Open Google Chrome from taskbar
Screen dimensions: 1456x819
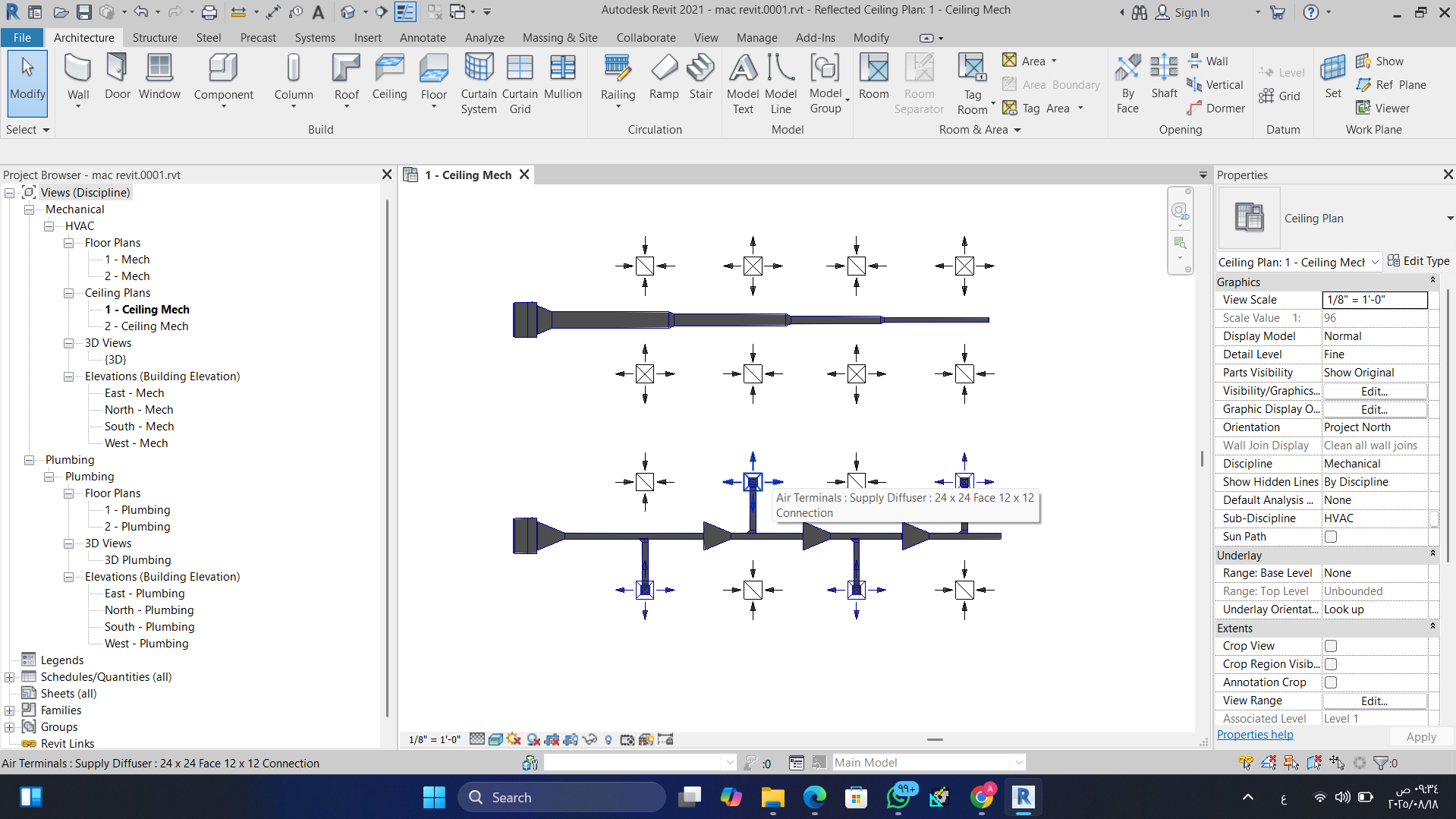pos(981,798)
